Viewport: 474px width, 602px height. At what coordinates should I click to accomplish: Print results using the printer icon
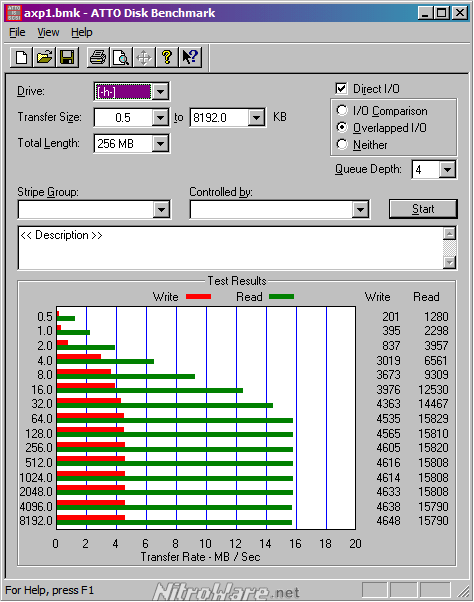(x=98, y=58)
